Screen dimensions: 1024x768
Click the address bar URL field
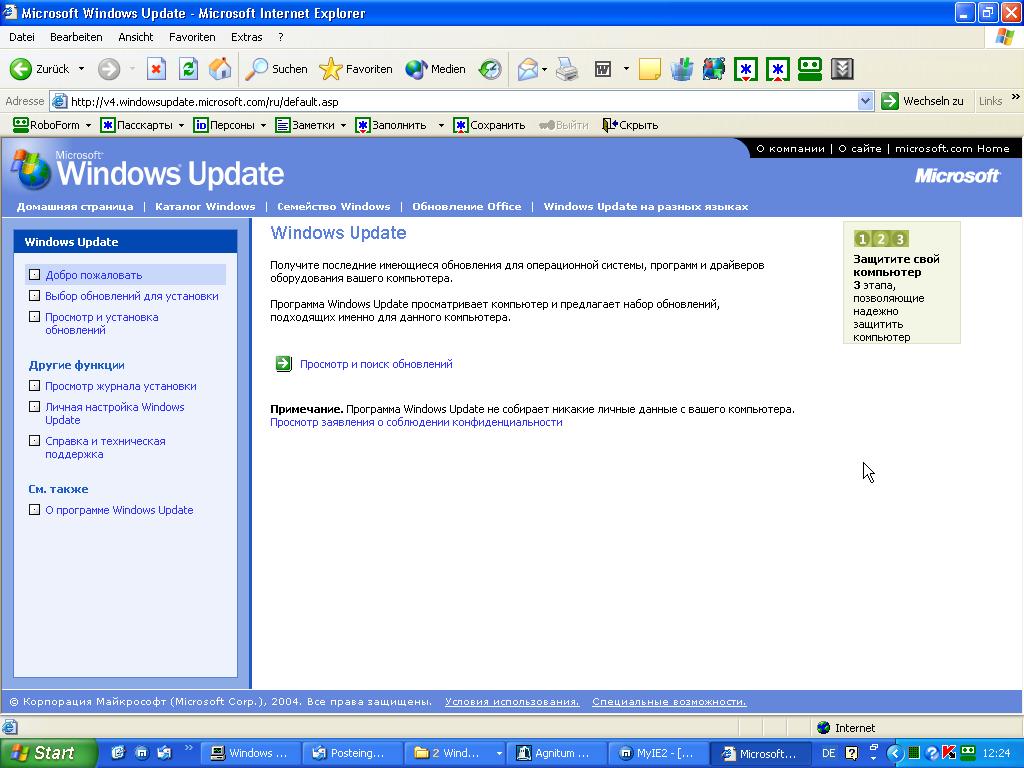[462, 101]
